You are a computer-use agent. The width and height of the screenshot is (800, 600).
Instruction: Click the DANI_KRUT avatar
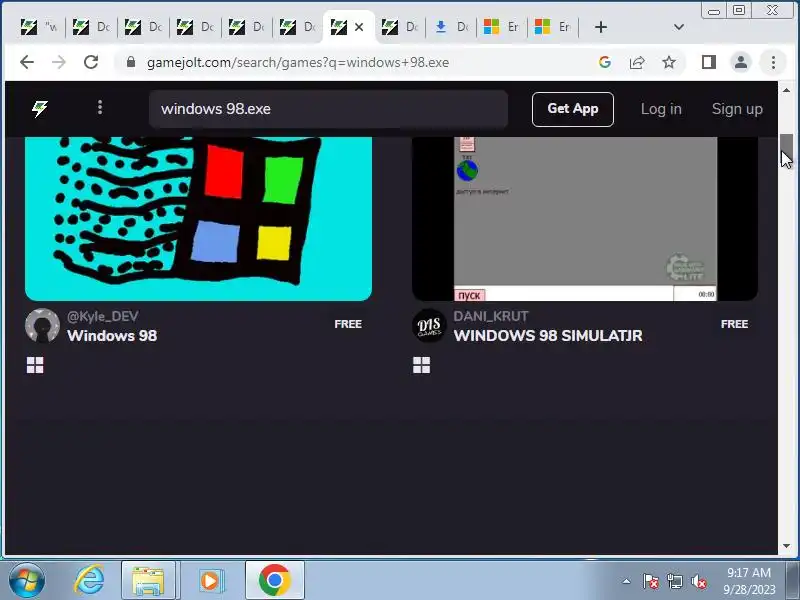(429, 326)
